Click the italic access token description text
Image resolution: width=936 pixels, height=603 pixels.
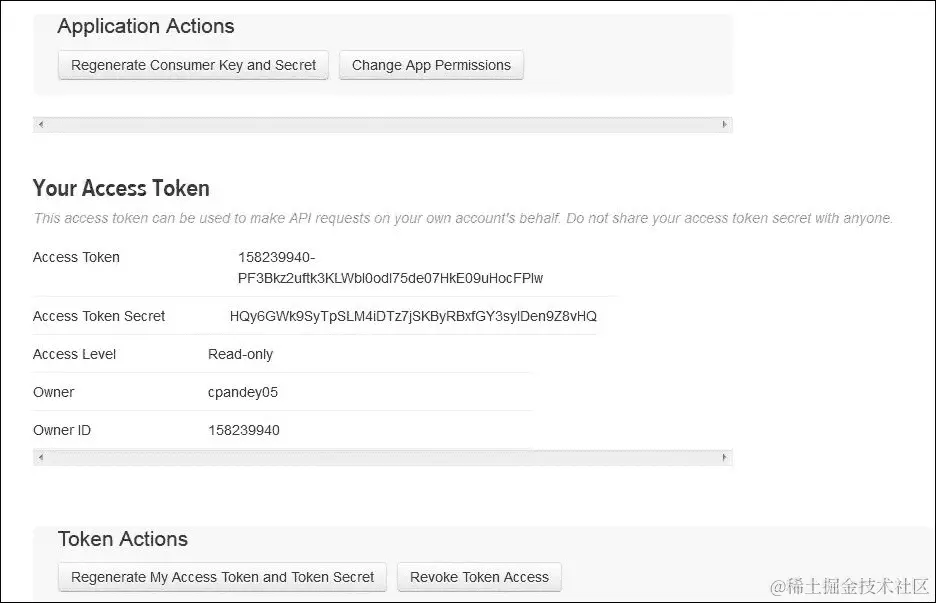[463, 218]
